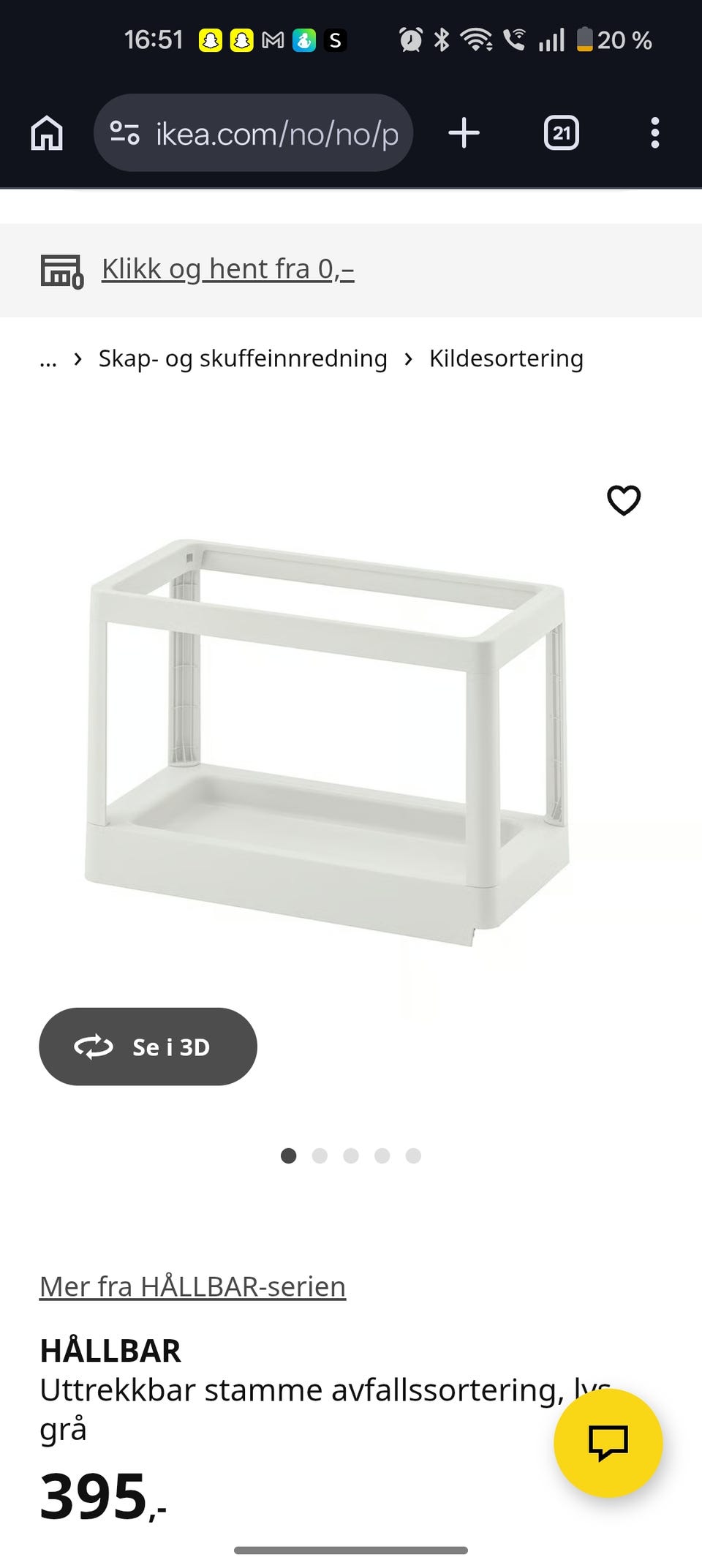Open the yellow chat bubble button
This screenshot has width=702, height=1568.
pos(608,1443)
